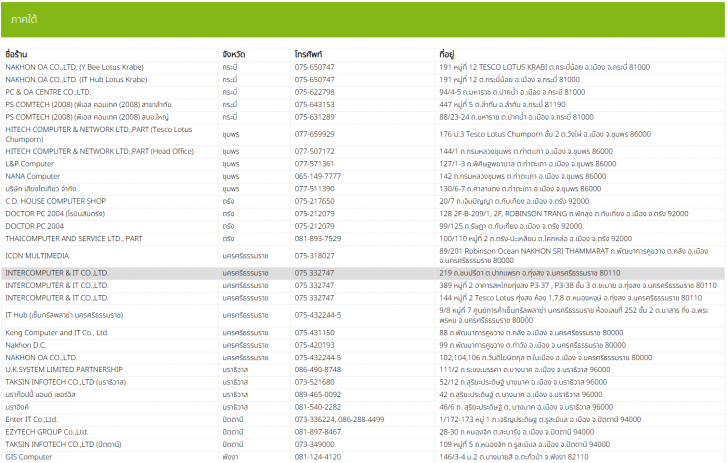This screenshot has width=728, height=463.
Task: Click address 191 หมู่ที่ 12 TESCO LOTUS KRABI
Action: (545, 67)
